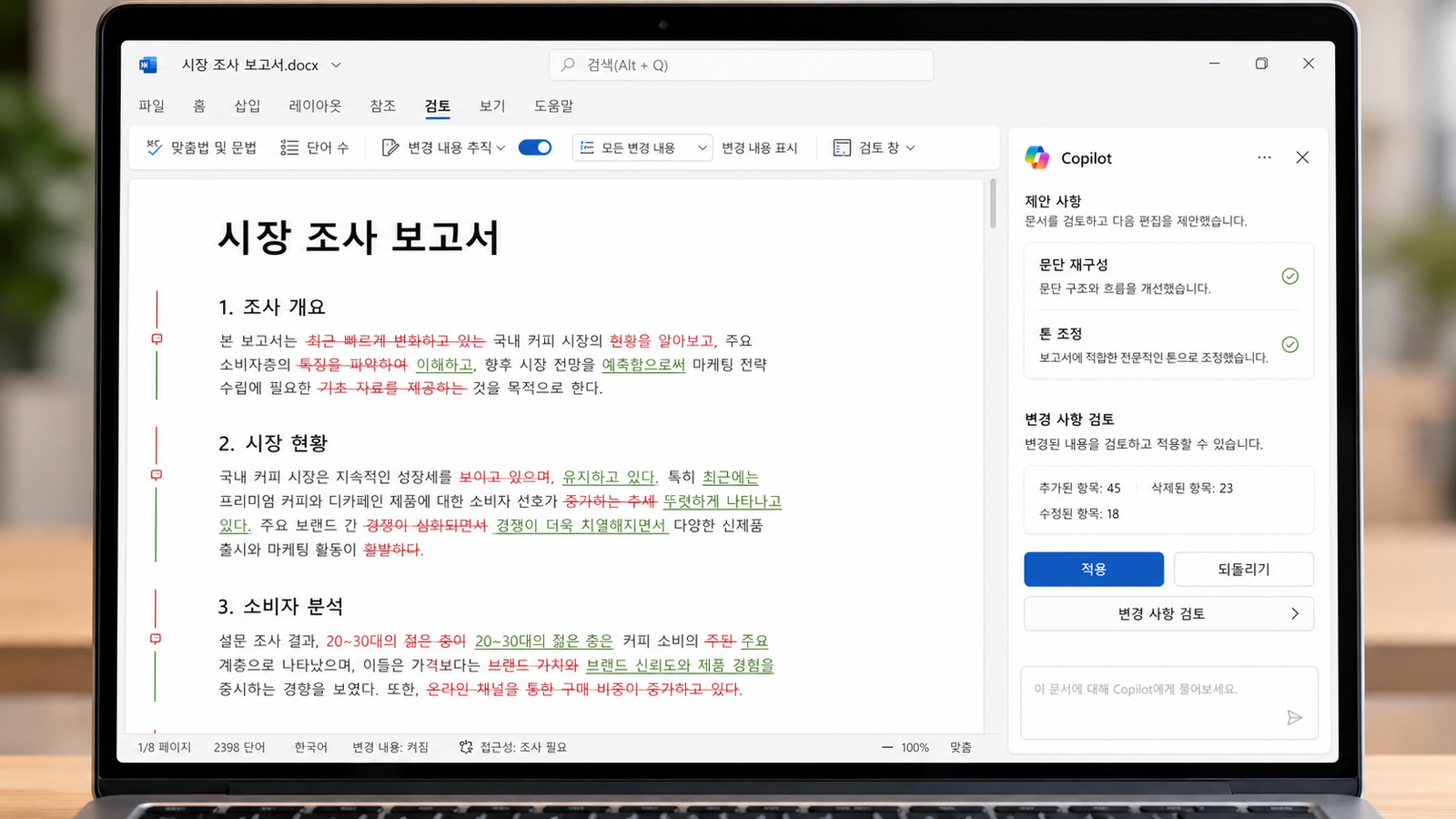Click the 100% zoom level
Image resolution: width=1456 pixels, height=819 pixels.
click(915, 747)
